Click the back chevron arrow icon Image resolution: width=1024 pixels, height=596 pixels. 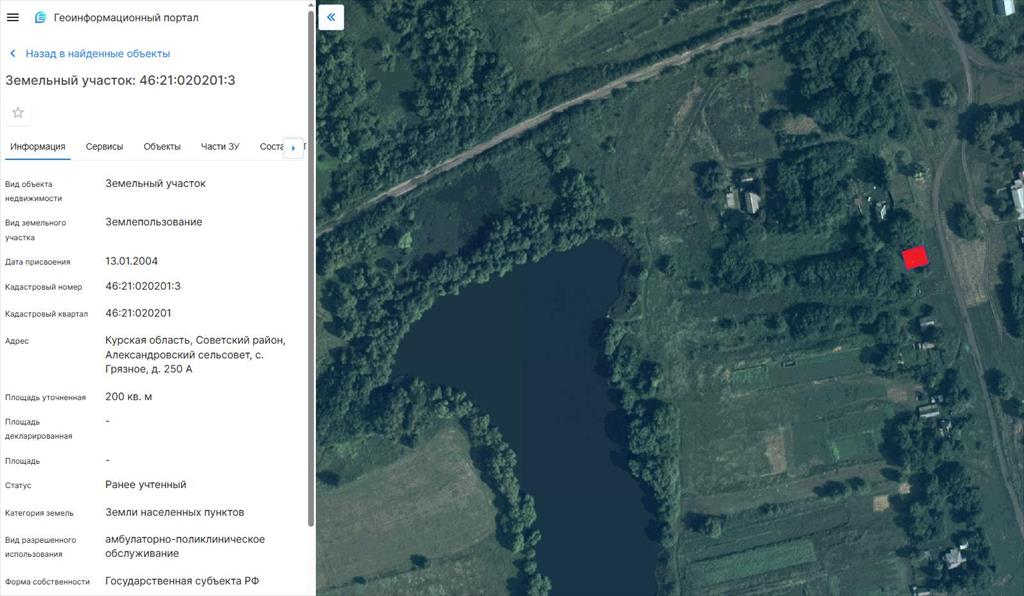click(13, 54)
